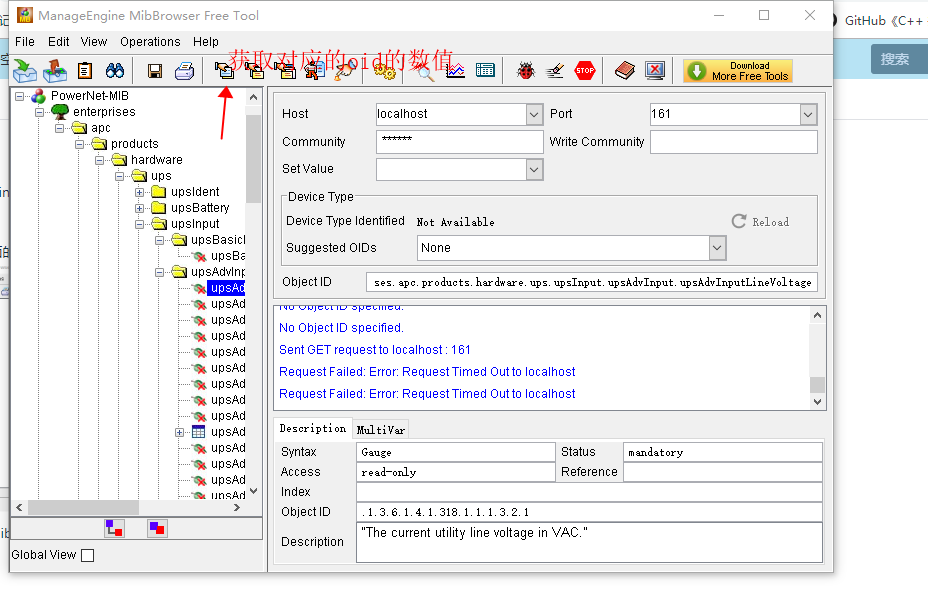Screen dimensions: 928x596
Task: Click the SNMP GetBulk toolbar icon
Action: 285,71
